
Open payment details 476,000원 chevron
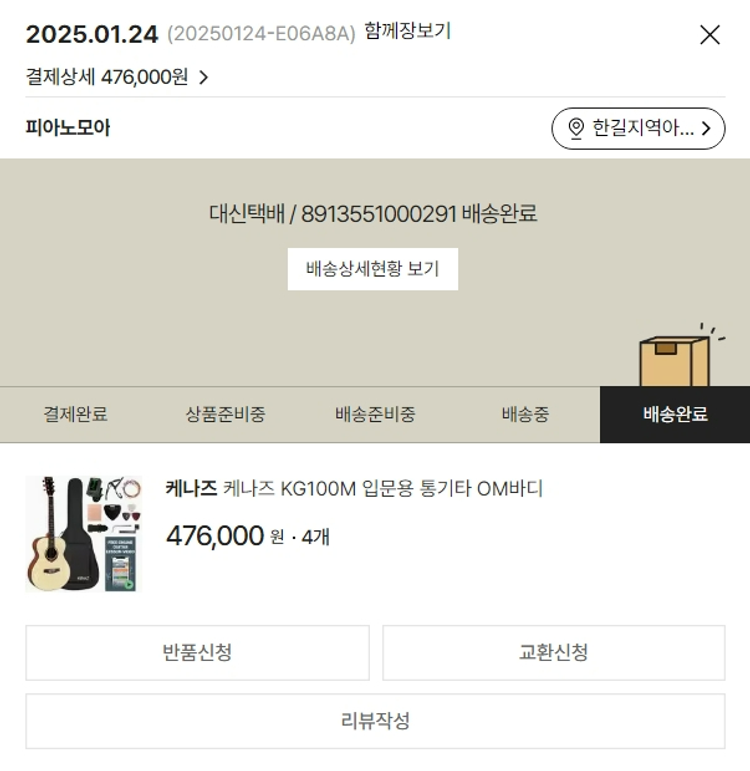click(x=204, y=77)
